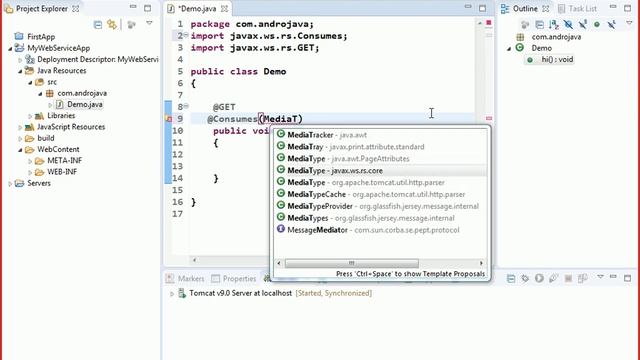
Task: Choose MediaType - java.awt.PageAttributes proposal
Action: 381,158
